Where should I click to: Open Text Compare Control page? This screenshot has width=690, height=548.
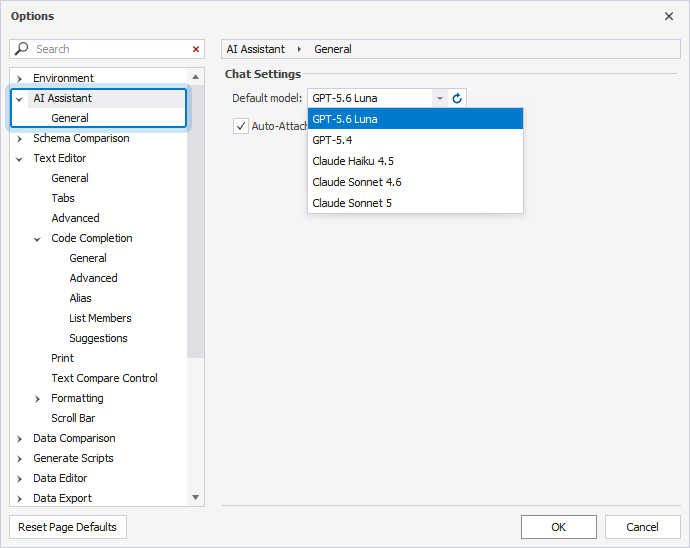tap(104, 379)
